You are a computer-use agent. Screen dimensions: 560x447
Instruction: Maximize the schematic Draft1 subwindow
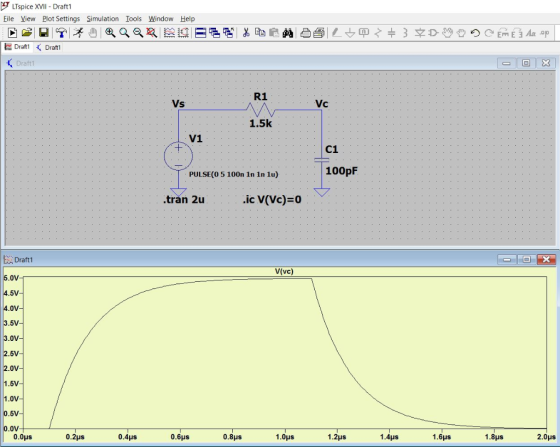click(x=526, y=63)
